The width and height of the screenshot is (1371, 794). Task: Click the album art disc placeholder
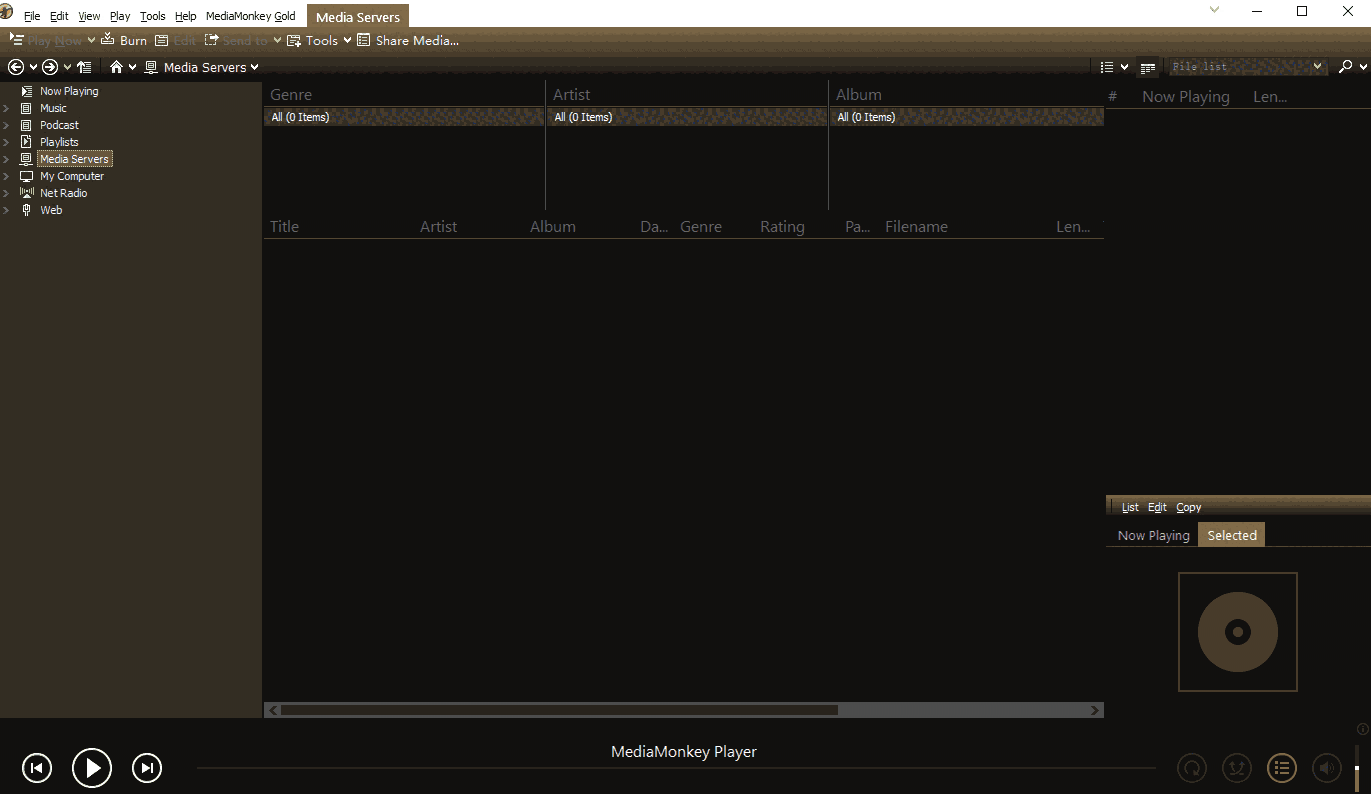1238,632
